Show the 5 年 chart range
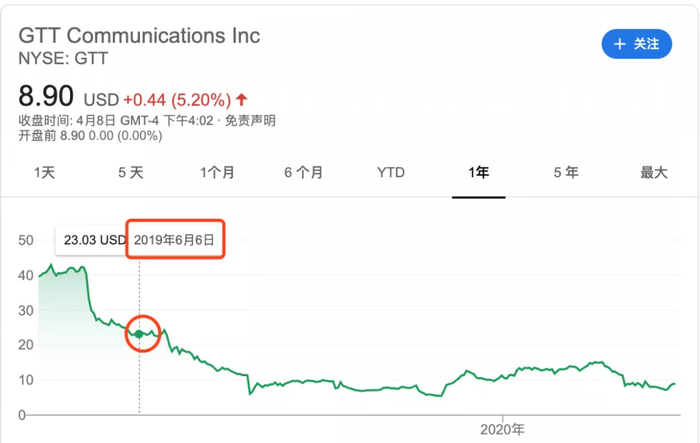The image size is (700, 443). (566, 172)
